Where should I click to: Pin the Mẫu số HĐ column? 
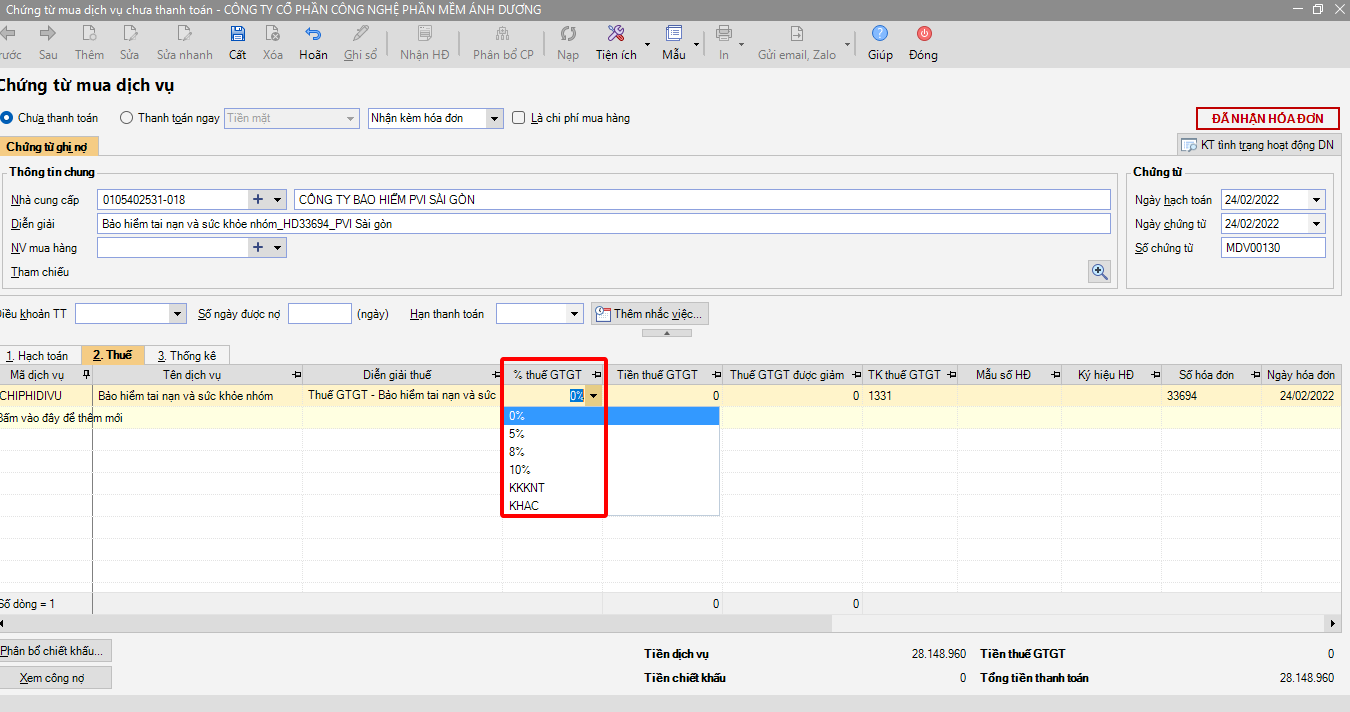point(1054,375)
